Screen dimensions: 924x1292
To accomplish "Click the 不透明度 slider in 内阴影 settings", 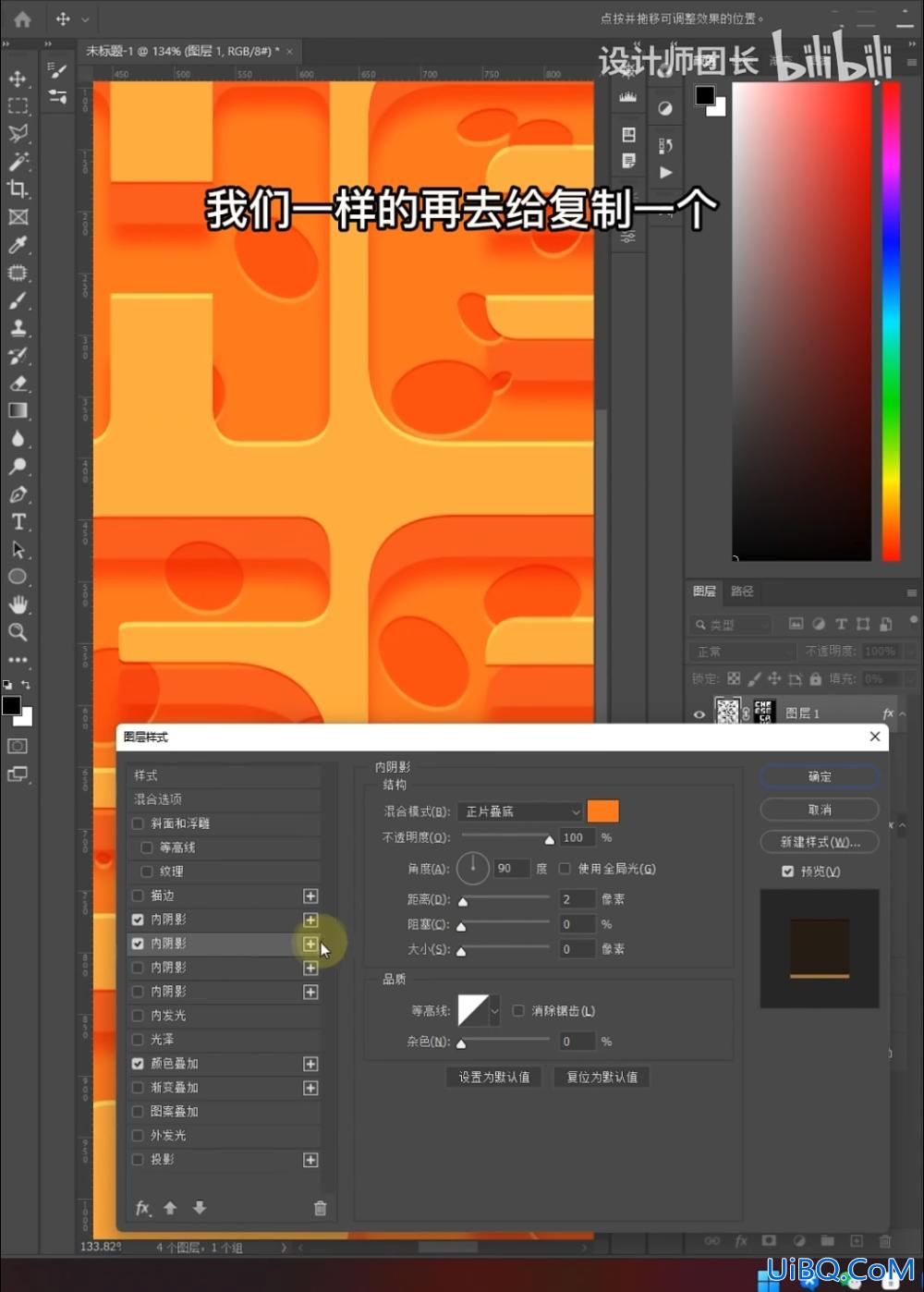I will 506,837.
